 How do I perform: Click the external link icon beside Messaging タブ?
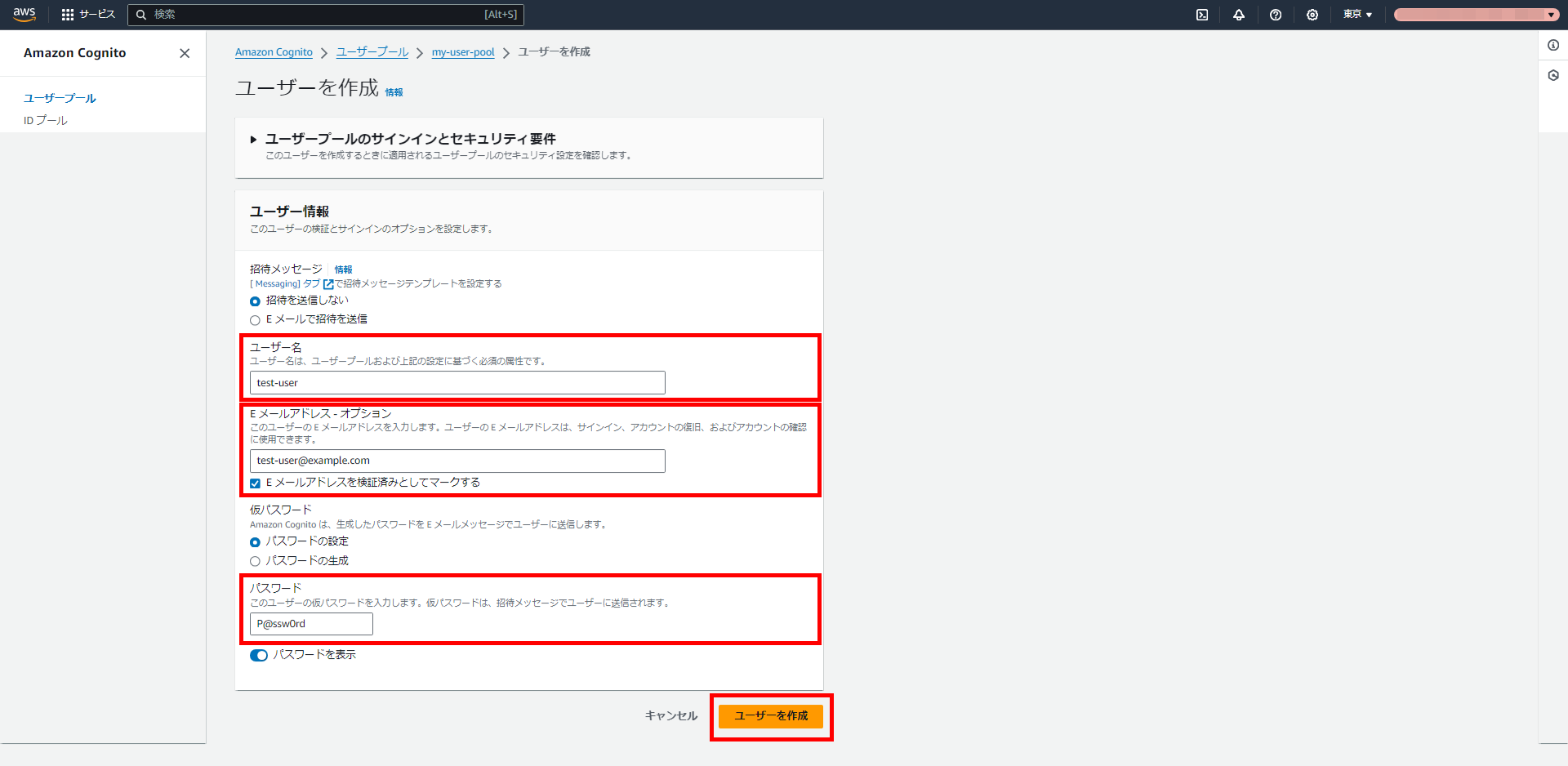tap(328, 283)
